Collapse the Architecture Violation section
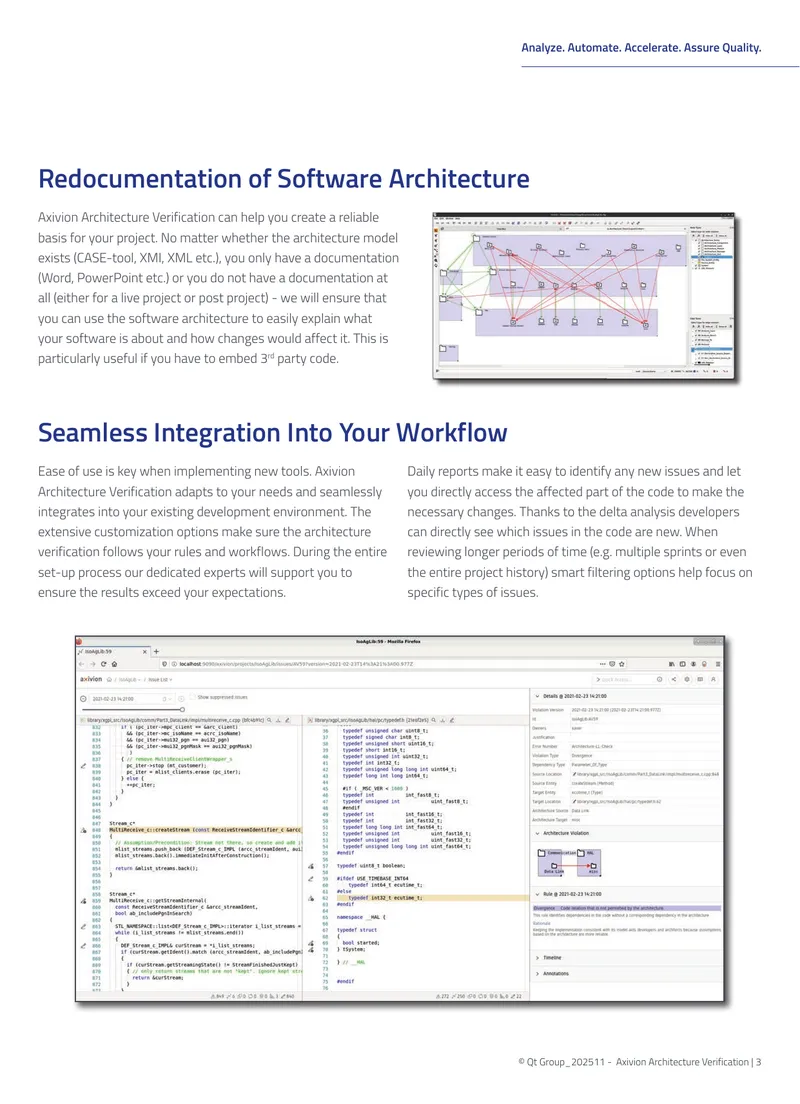The image size is (800, 1104). click(537, 833)
